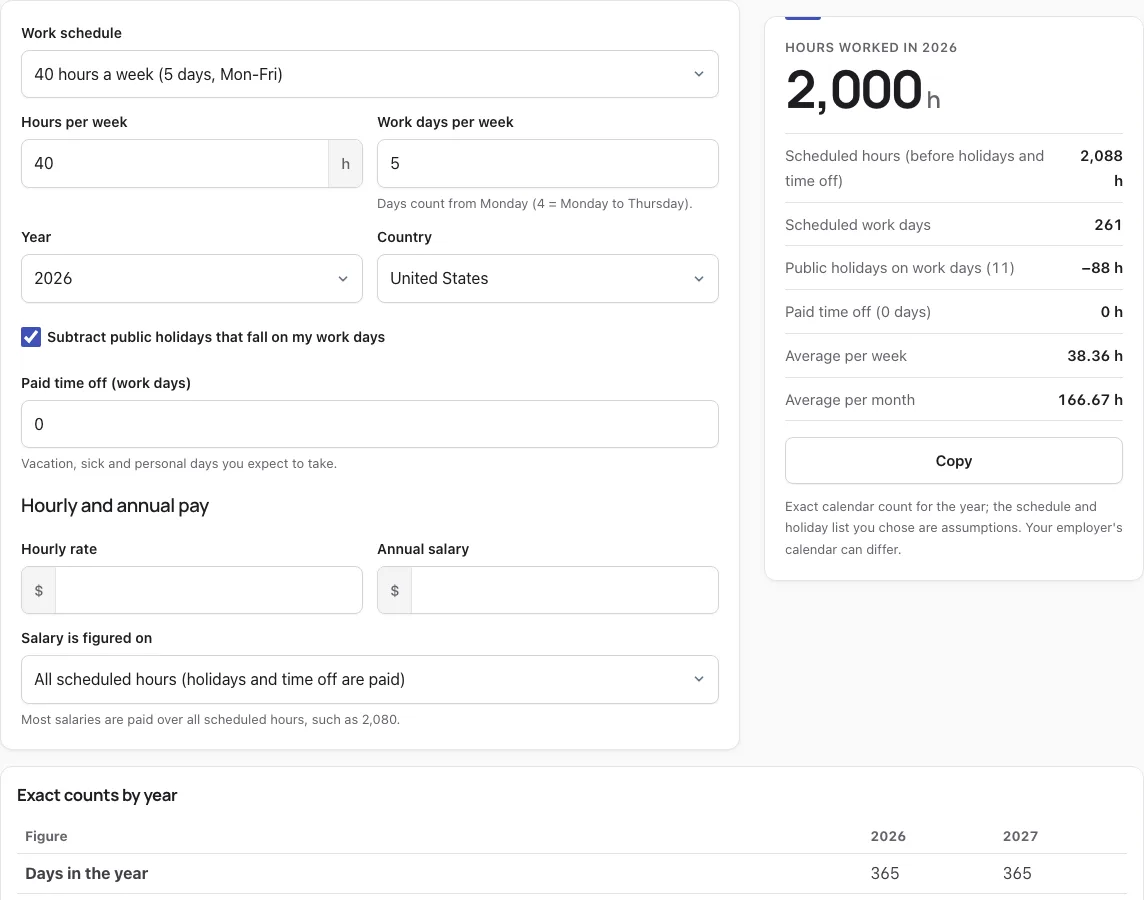Click the 2027 column header
This screenshot has height=900, width=1144.
pyautogui.click(x=1020, y=837)
